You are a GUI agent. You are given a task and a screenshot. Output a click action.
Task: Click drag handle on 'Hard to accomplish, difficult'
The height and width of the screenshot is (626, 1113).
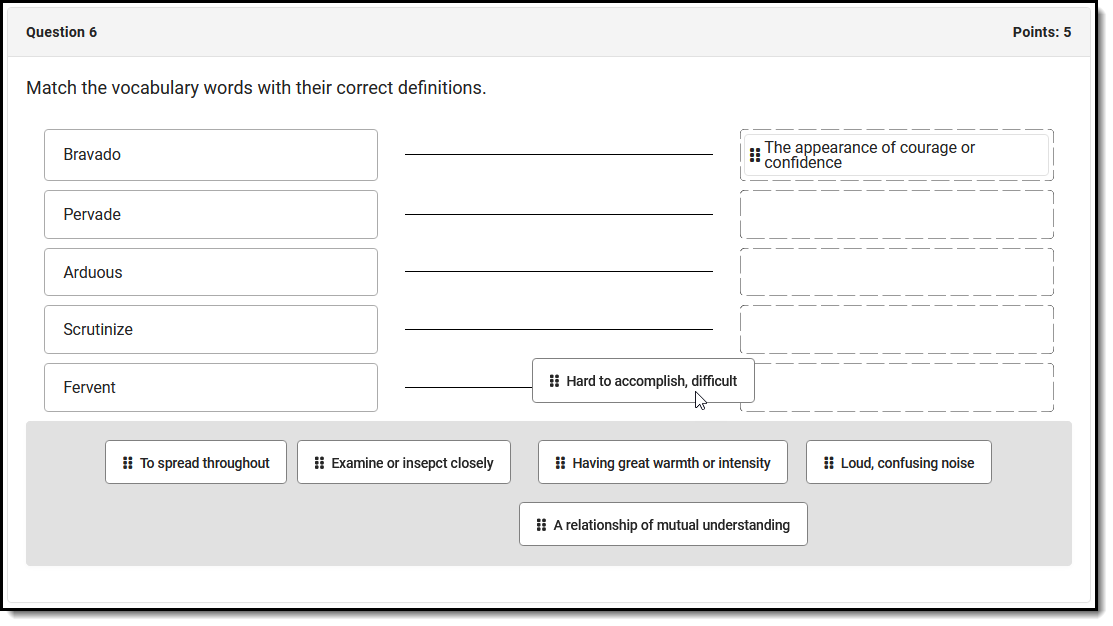554,381
